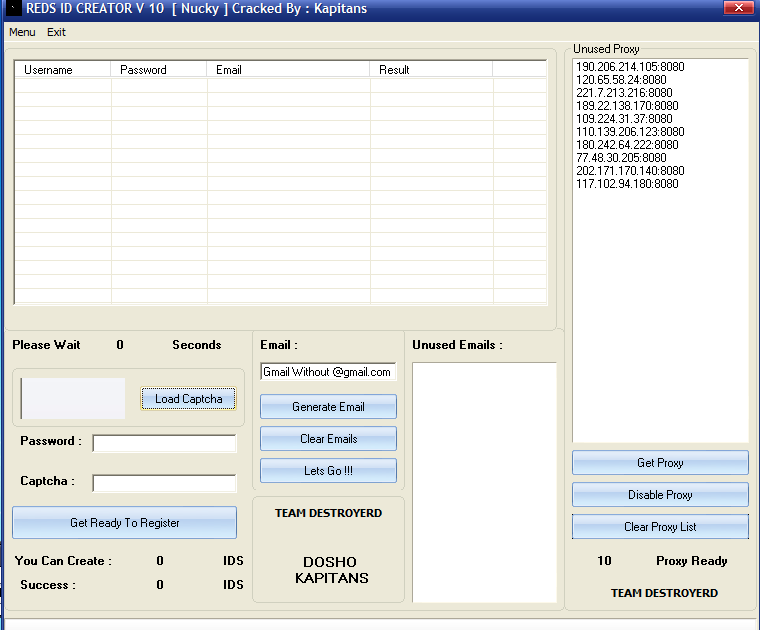Click the Clear Emails button
760x630 pixels.
[328, 439]
